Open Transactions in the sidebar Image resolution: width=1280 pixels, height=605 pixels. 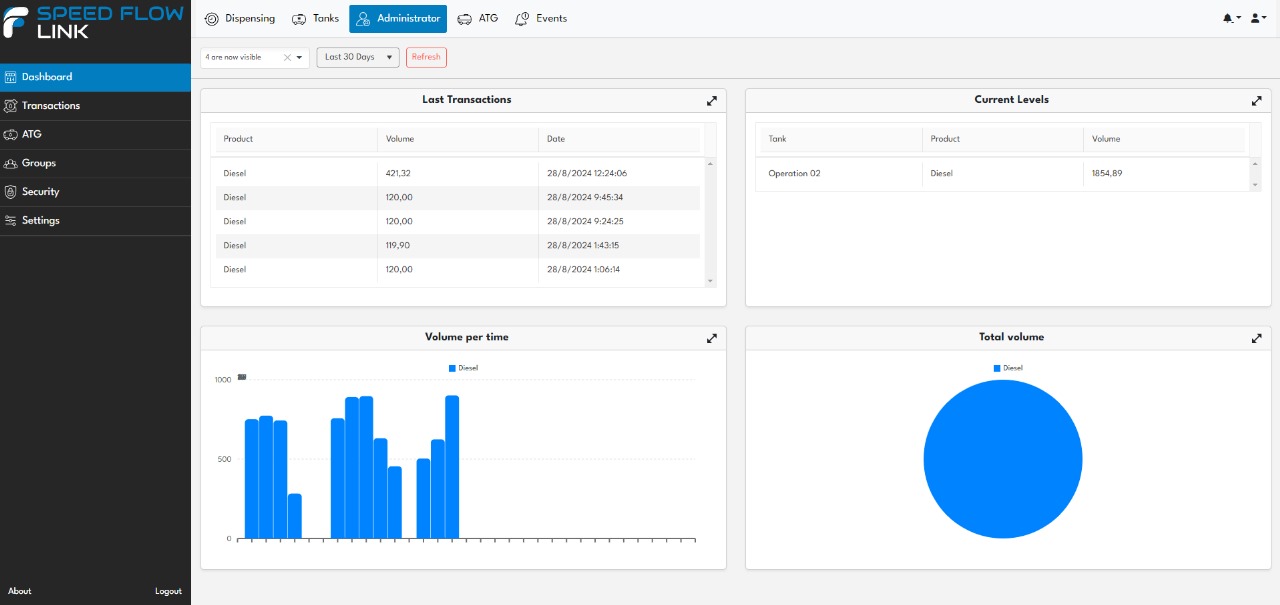pyautogui.click(x=51, y=105)
